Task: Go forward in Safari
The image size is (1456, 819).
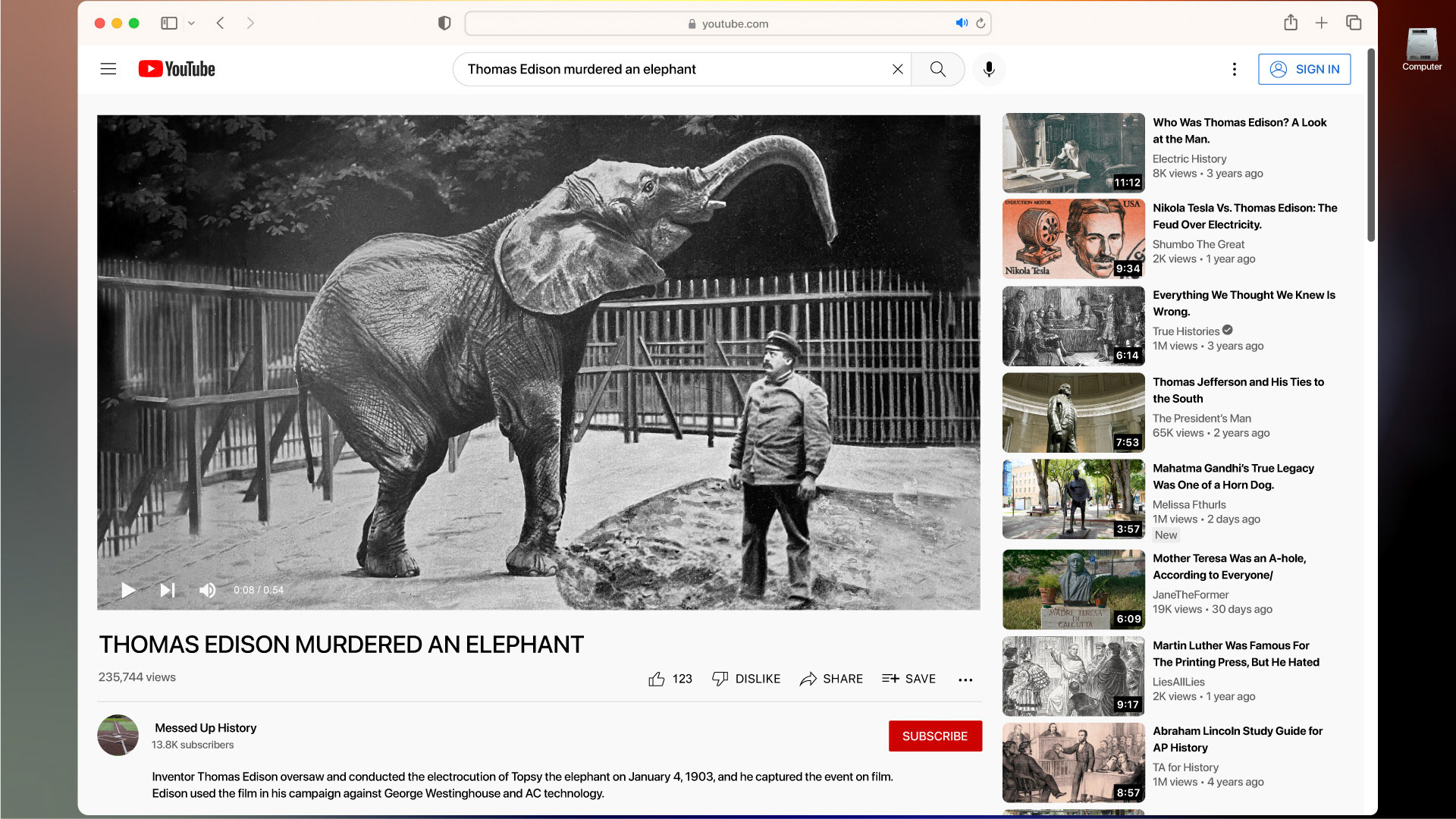Action: [x=250, y=24]
